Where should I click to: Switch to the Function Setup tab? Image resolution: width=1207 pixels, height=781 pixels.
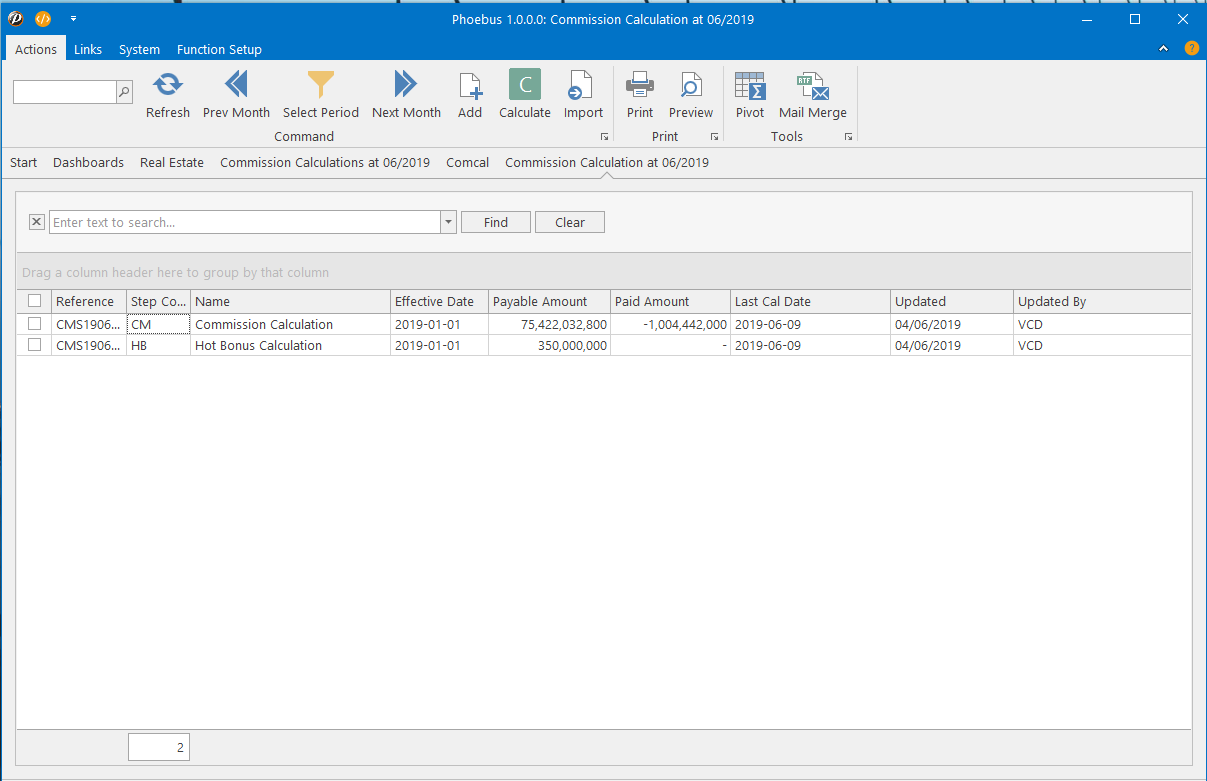219,49
